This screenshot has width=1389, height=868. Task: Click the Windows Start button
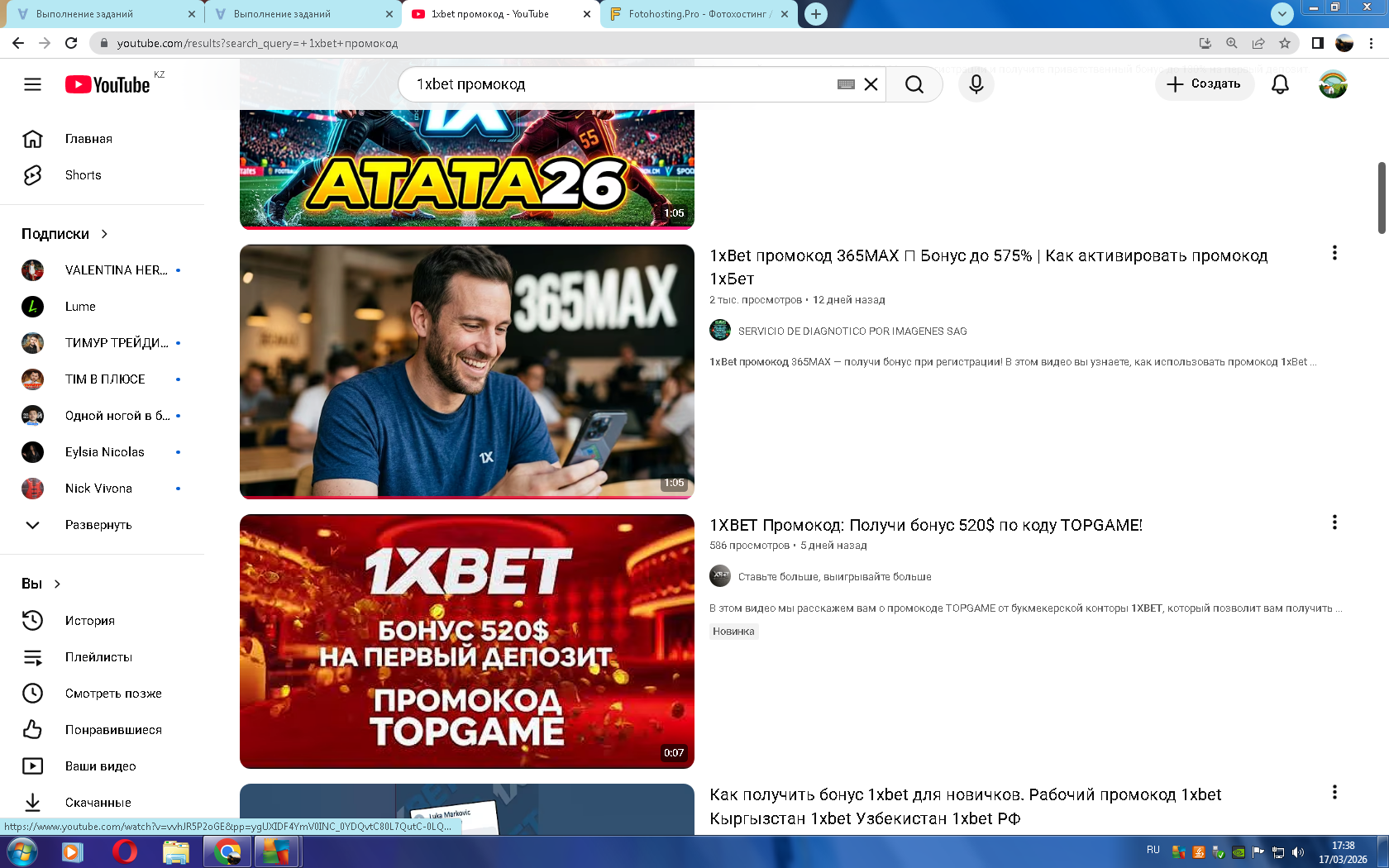click(x=21, y=851)
